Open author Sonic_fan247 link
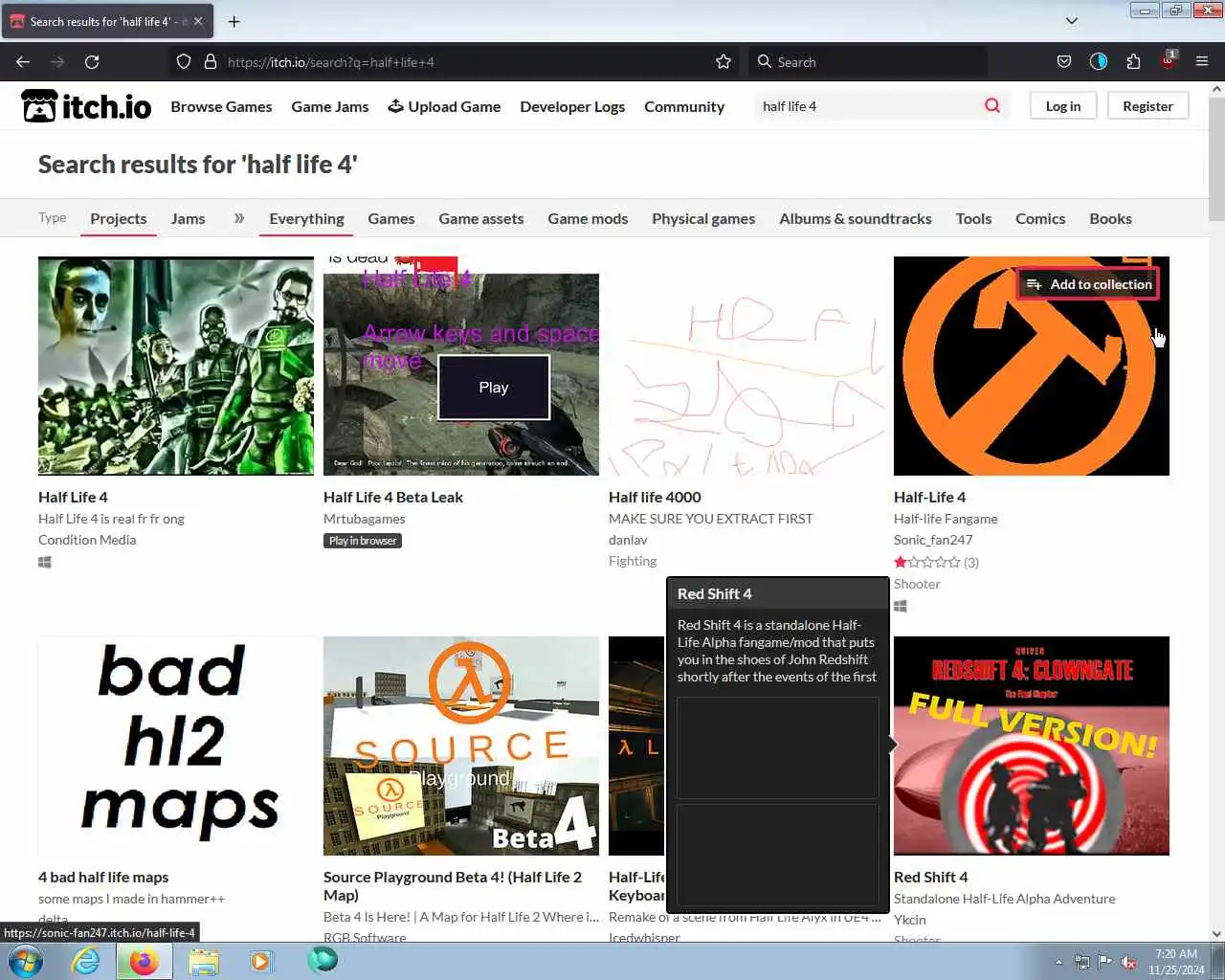 (x=933, y=540)
